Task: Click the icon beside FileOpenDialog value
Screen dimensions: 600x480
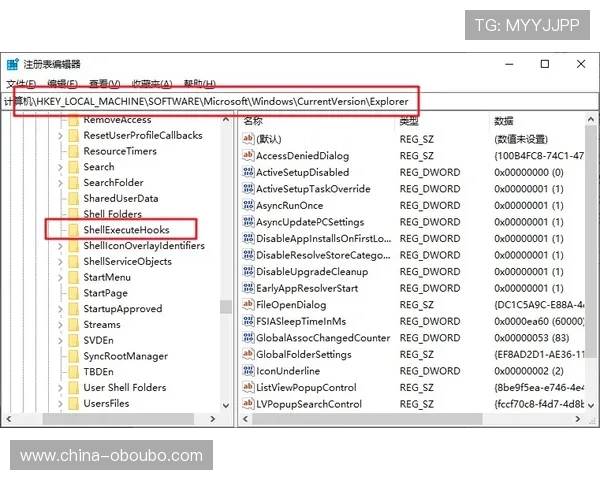Action: tap(248, 305)
